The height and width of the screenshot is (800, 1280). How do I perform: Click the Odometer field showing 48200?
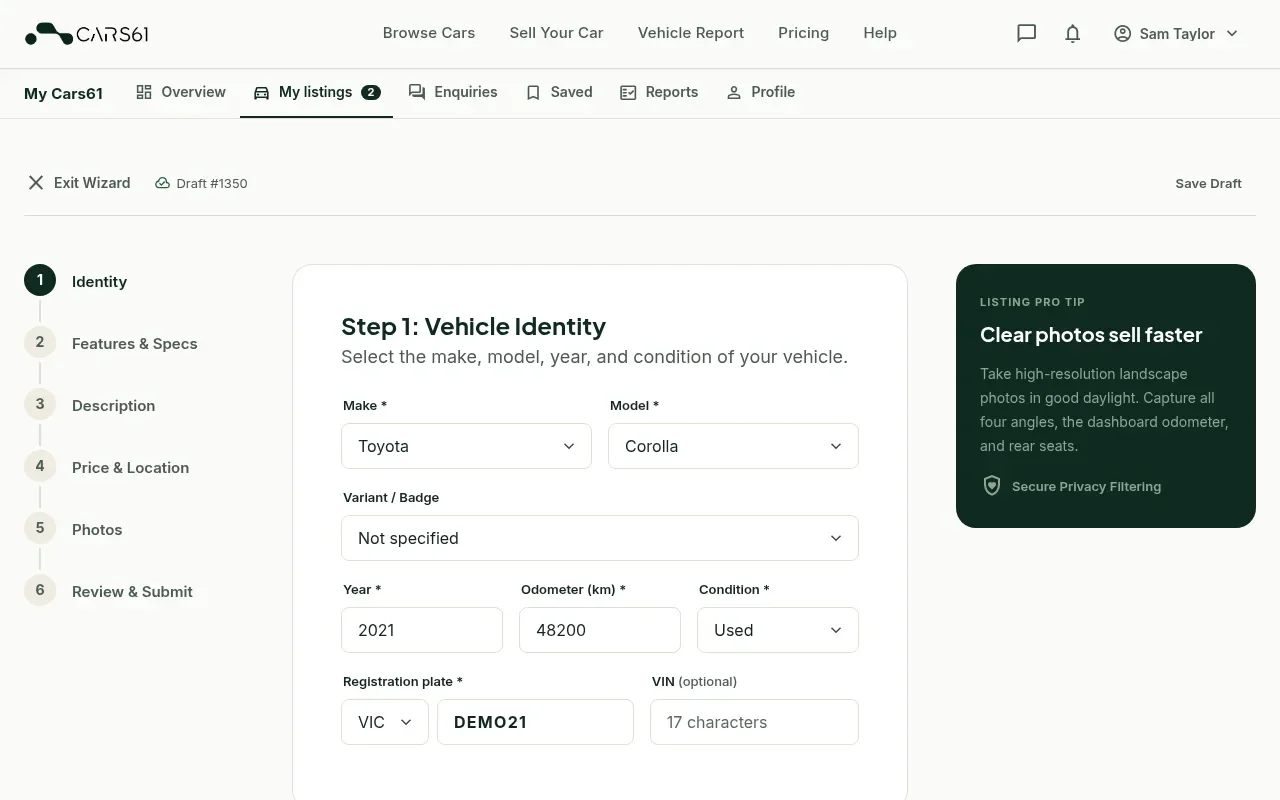[x=600, y=630]
